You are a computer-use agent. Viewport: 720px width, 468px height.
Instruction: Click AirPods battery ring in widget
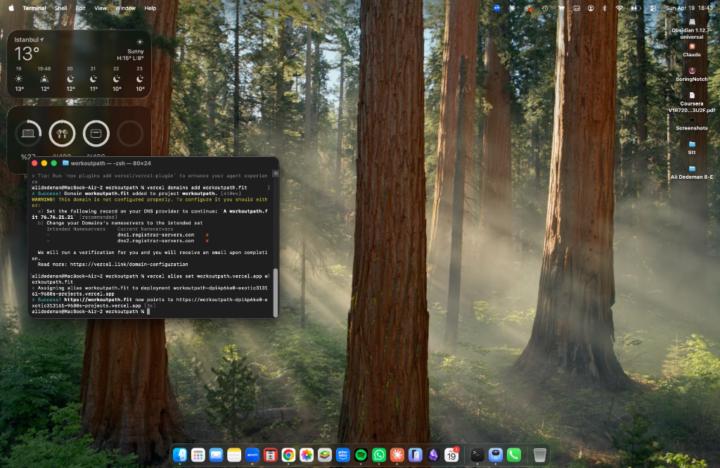point(62,133)
